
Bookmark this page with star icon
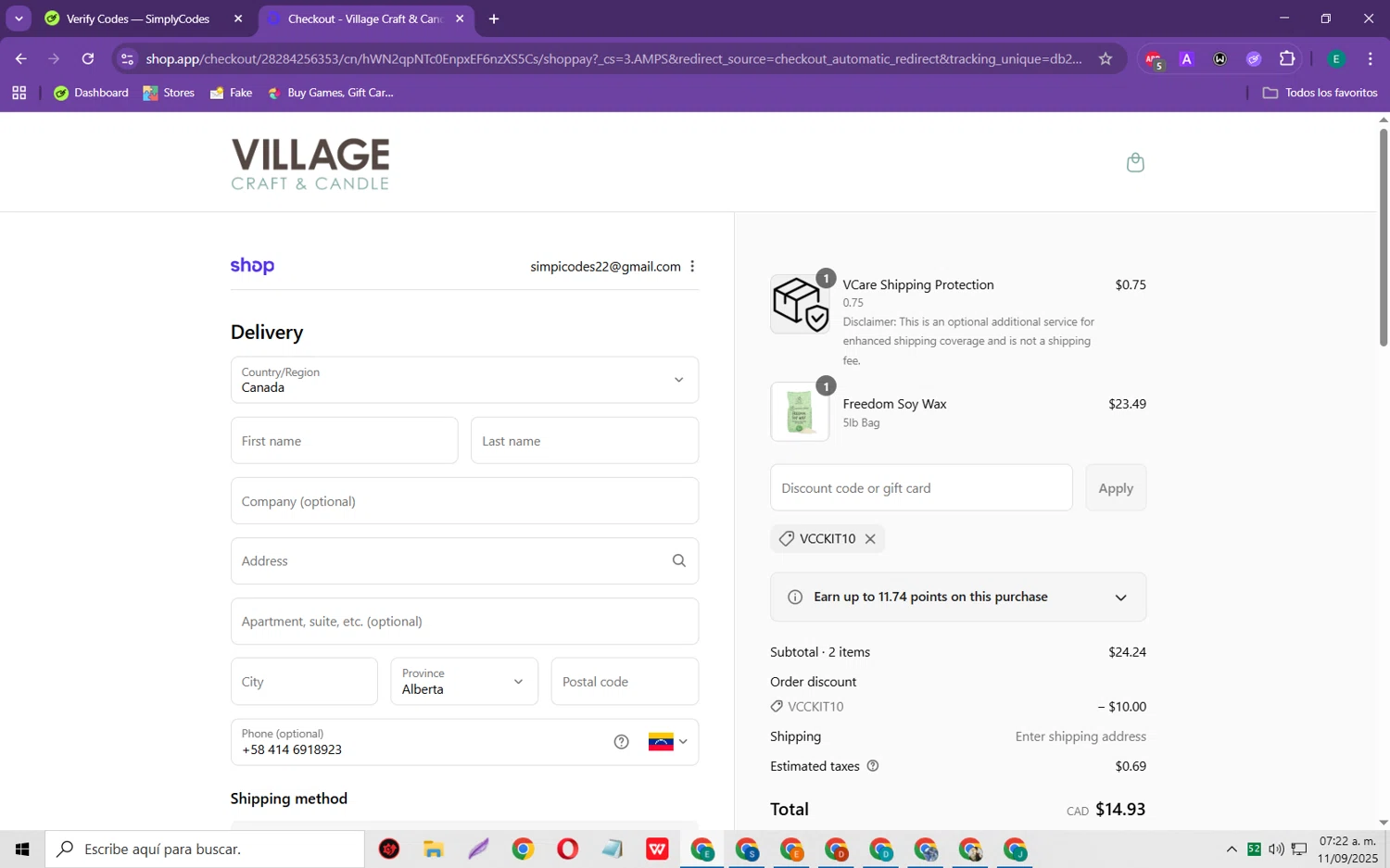point(1106,59)
